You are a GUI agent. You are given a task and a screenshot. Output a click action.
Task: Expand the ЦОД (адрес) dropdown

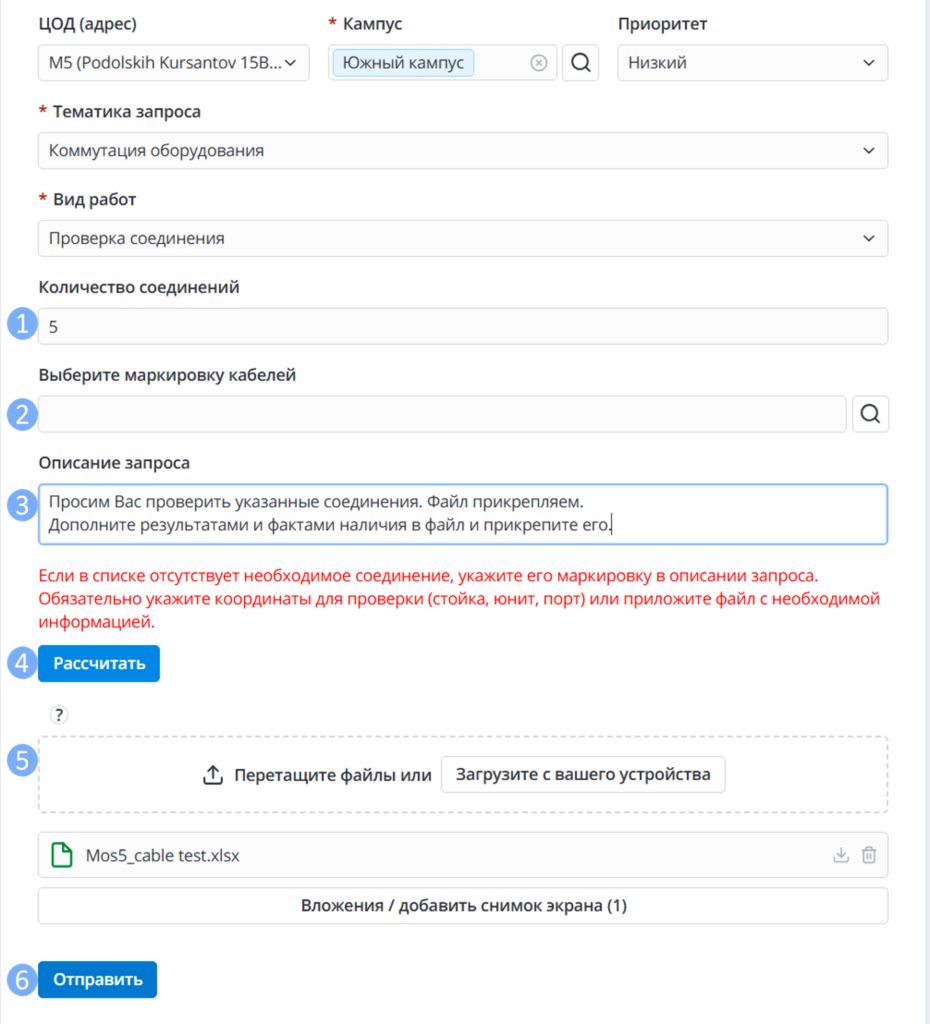tap(174, 63)
